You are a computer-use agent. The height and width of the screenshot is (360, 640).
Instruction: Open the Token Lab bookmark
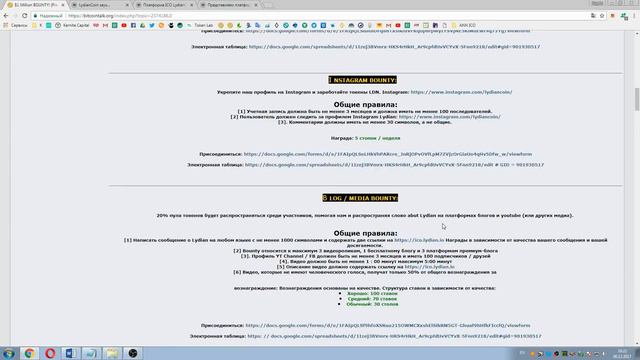pyautogui.click(x=200, y=25)
